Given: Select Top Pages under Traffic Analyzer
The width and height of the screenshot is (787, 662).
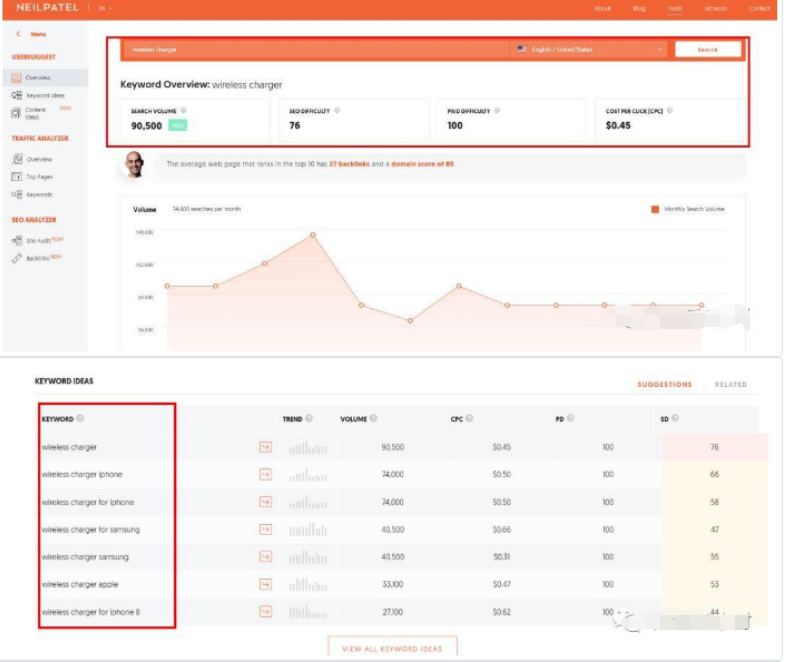Looking at the screenshot, I should click(39, 176).
